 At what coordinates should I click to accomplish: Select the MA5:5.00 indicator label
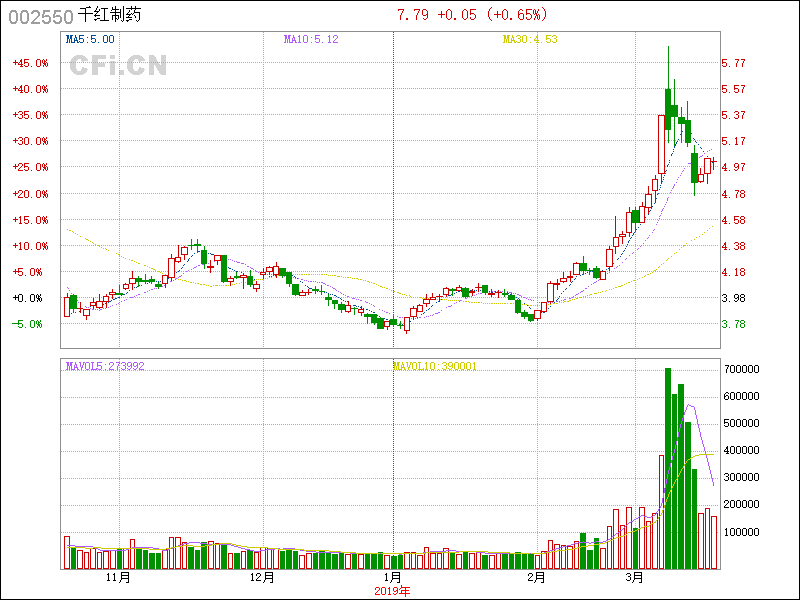90,39
